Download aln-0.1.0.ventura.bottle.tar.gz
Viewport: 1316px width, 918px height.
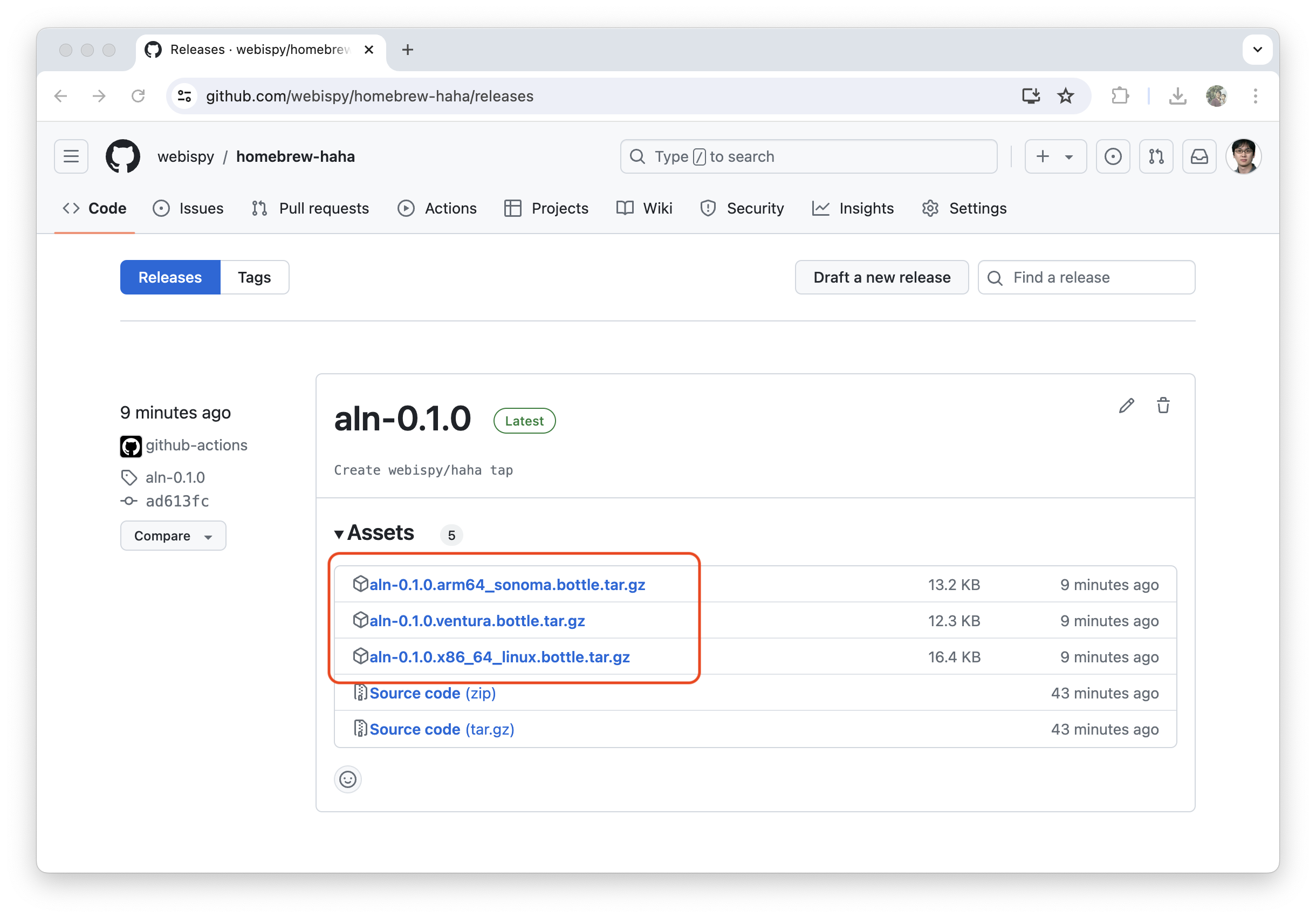pos(477,621)
